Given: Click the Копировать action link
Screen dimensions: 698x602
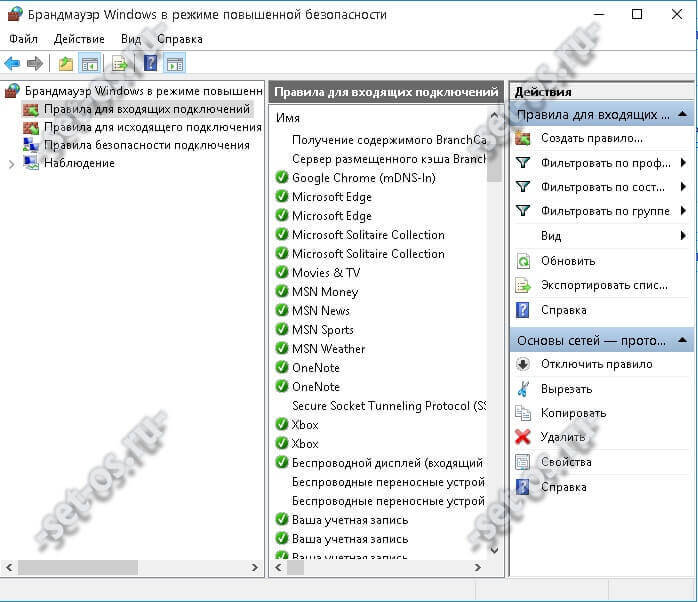Looking at the screenshot, I should coord(573,413).
